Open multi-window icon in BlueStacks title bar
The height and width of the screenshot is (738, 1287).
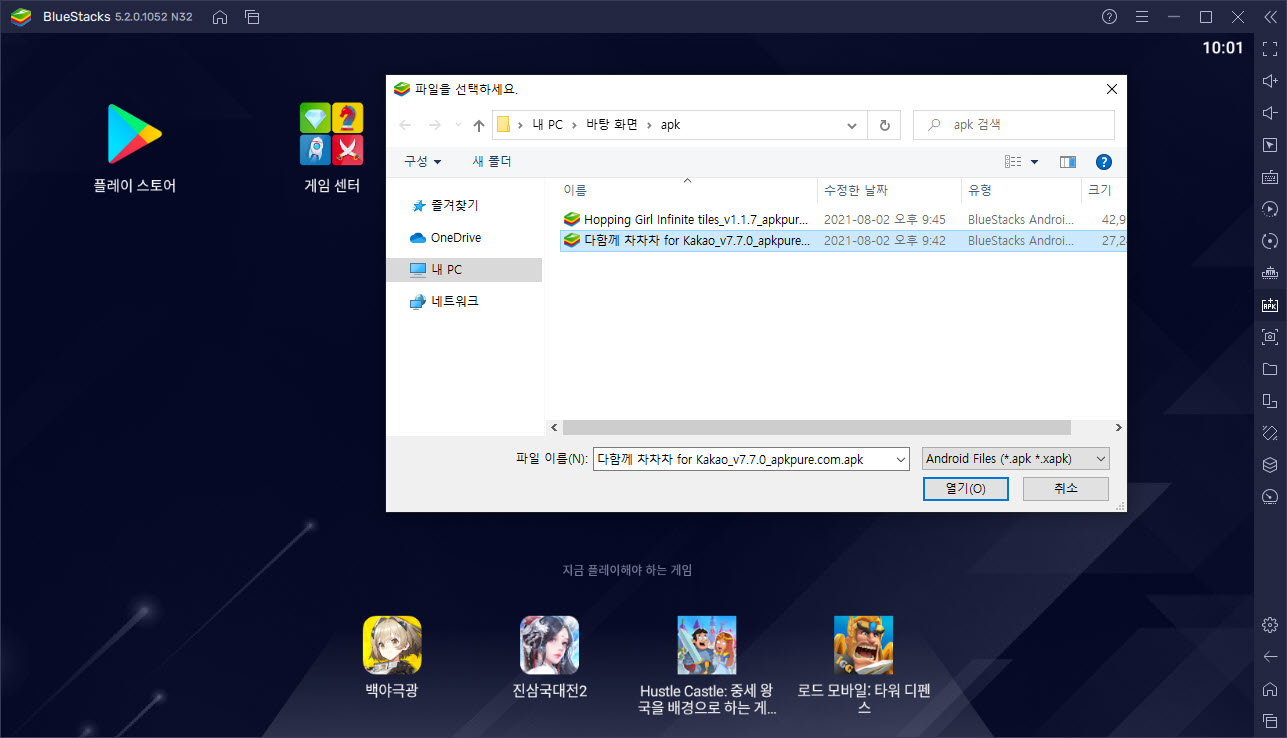click(252, 17)
